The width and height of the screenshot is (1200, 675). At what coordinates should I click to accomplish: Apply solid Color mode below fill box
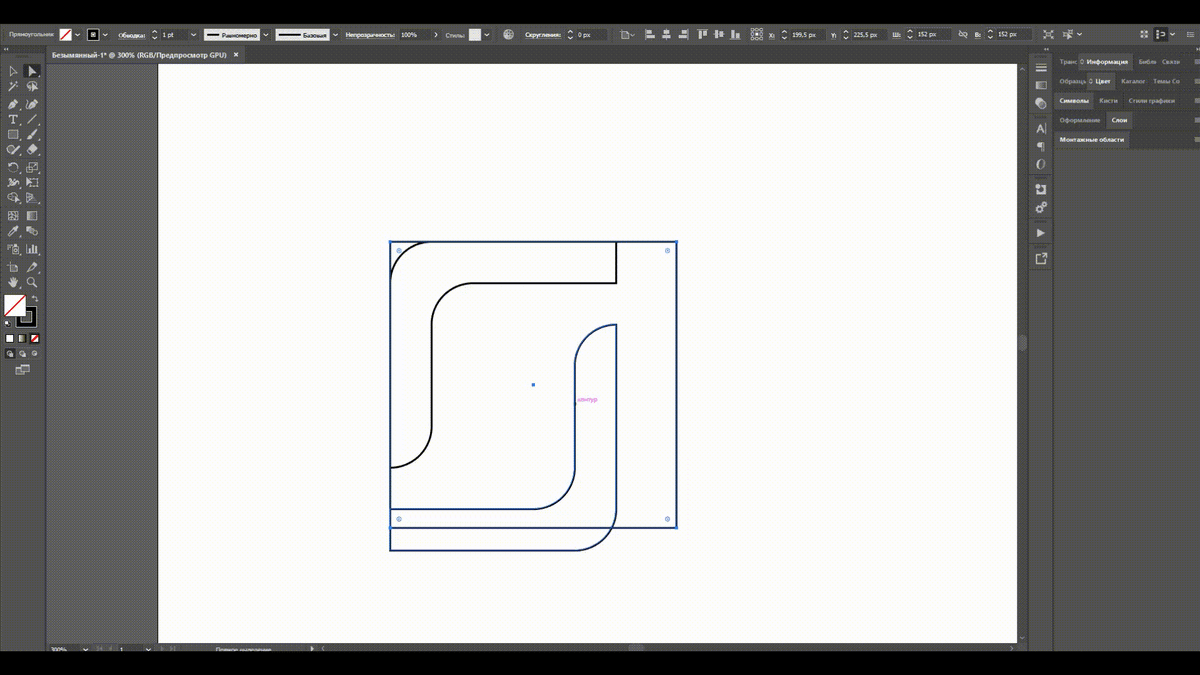point(10,339)
